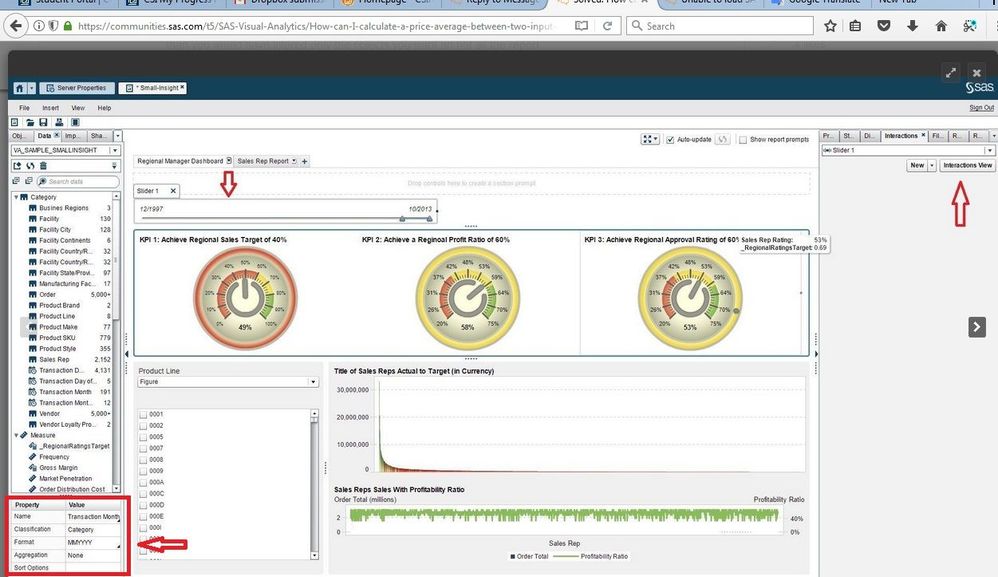Toggle Firefox reader view icon
This screenshot has width=998, height=577.
point(581,26)
